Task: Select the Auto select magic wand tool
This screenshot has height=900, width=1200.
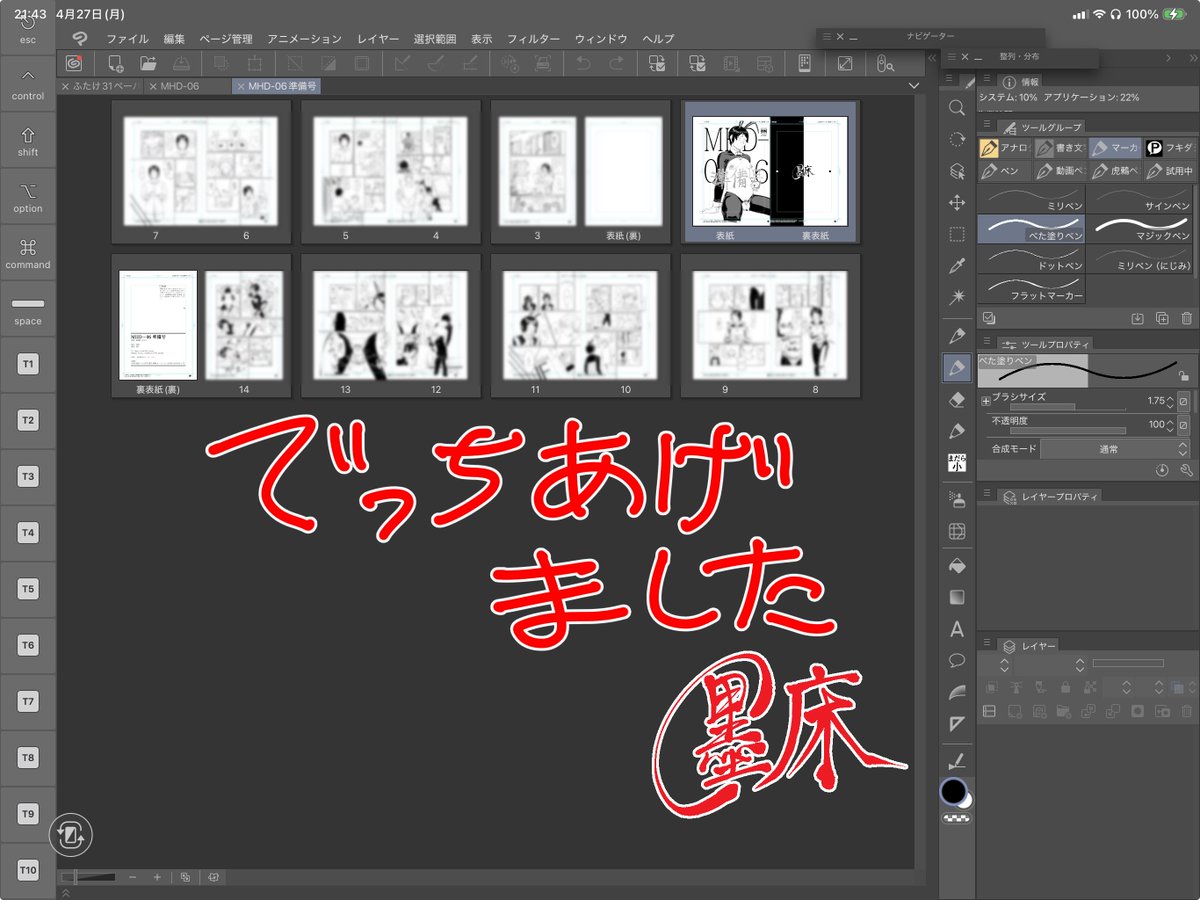Action: pos(957,297)
